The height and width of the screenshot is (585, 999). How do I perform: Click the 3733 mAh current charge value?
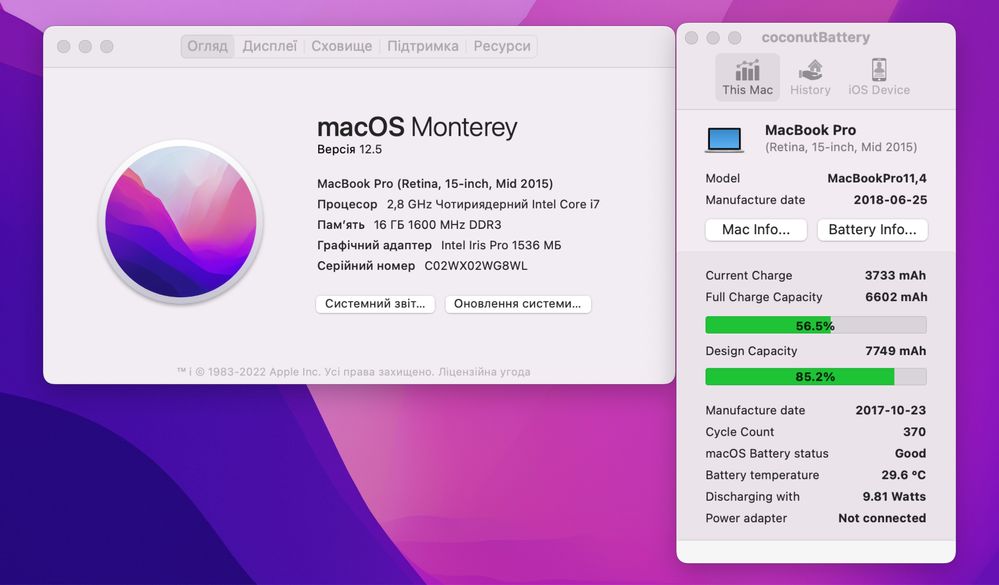895,275
